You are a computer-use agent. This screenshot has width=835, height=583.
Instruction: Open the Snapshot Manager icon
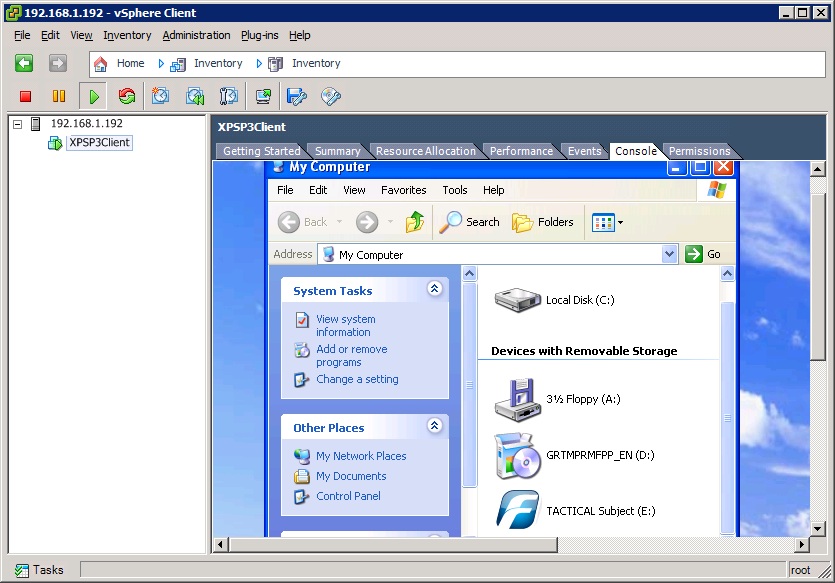coord(229,96)
